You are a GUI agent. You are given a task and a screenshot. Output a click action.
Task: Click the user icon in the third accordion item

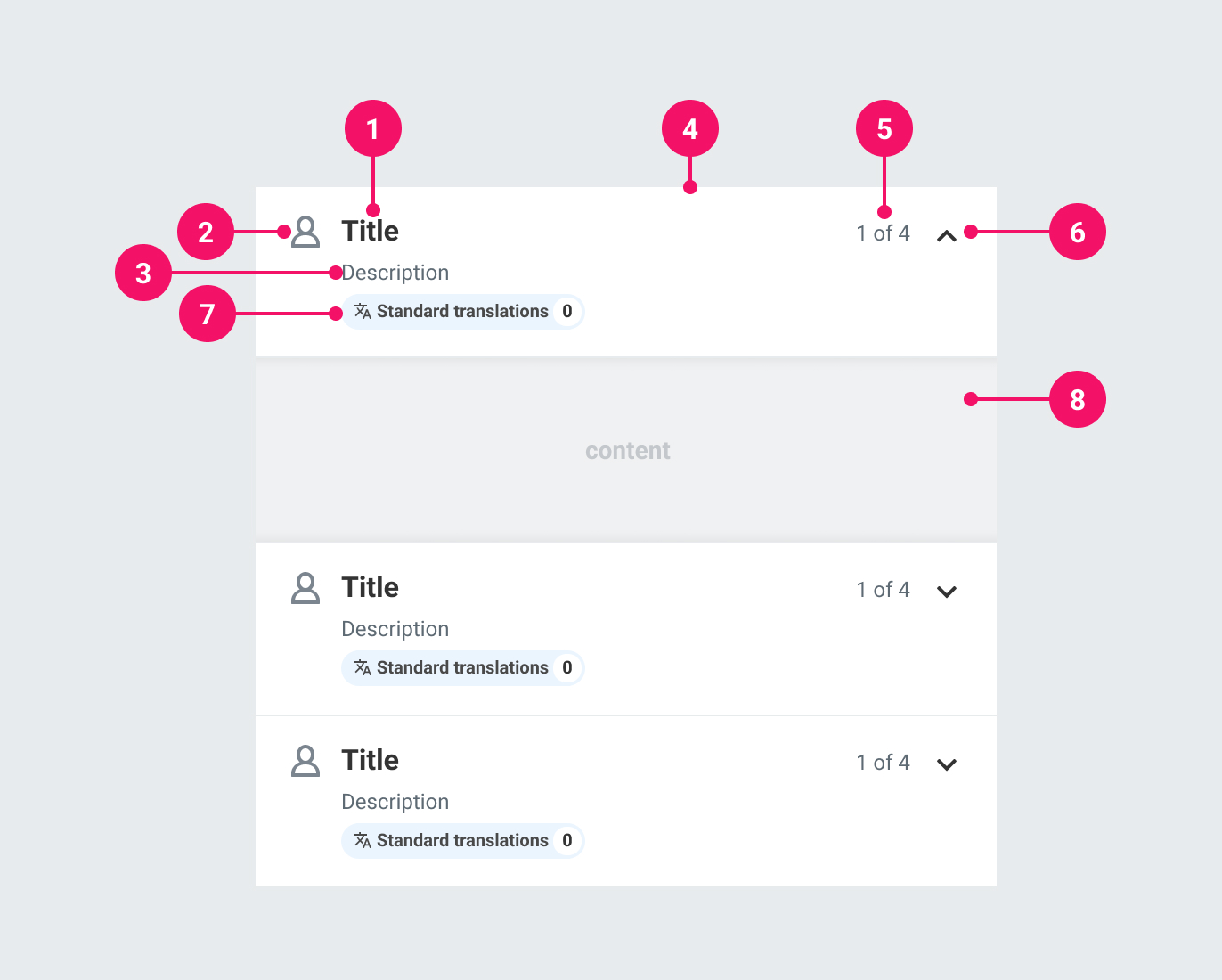coord(305,761)
